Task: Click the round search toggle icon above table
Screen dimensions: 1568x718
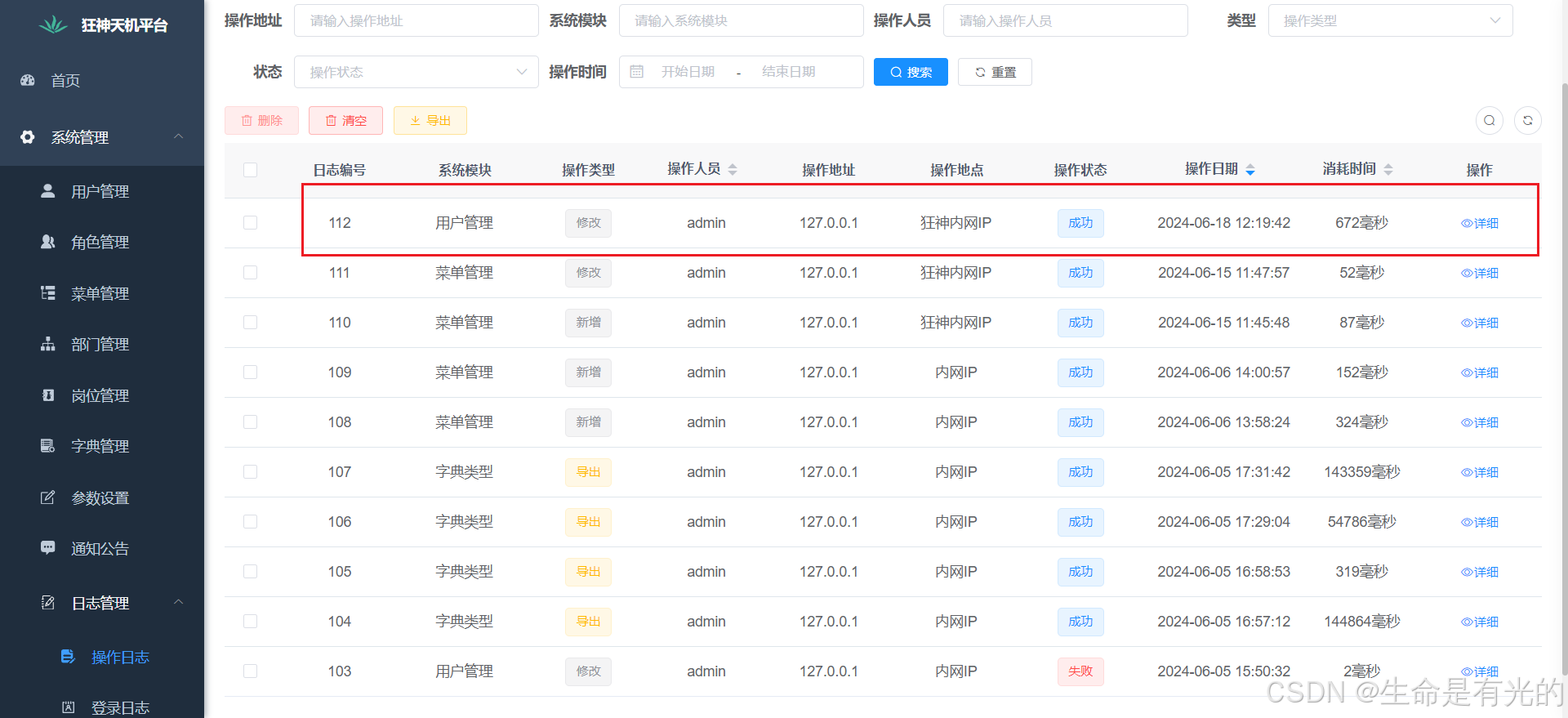Action: tap(1490, 120)
